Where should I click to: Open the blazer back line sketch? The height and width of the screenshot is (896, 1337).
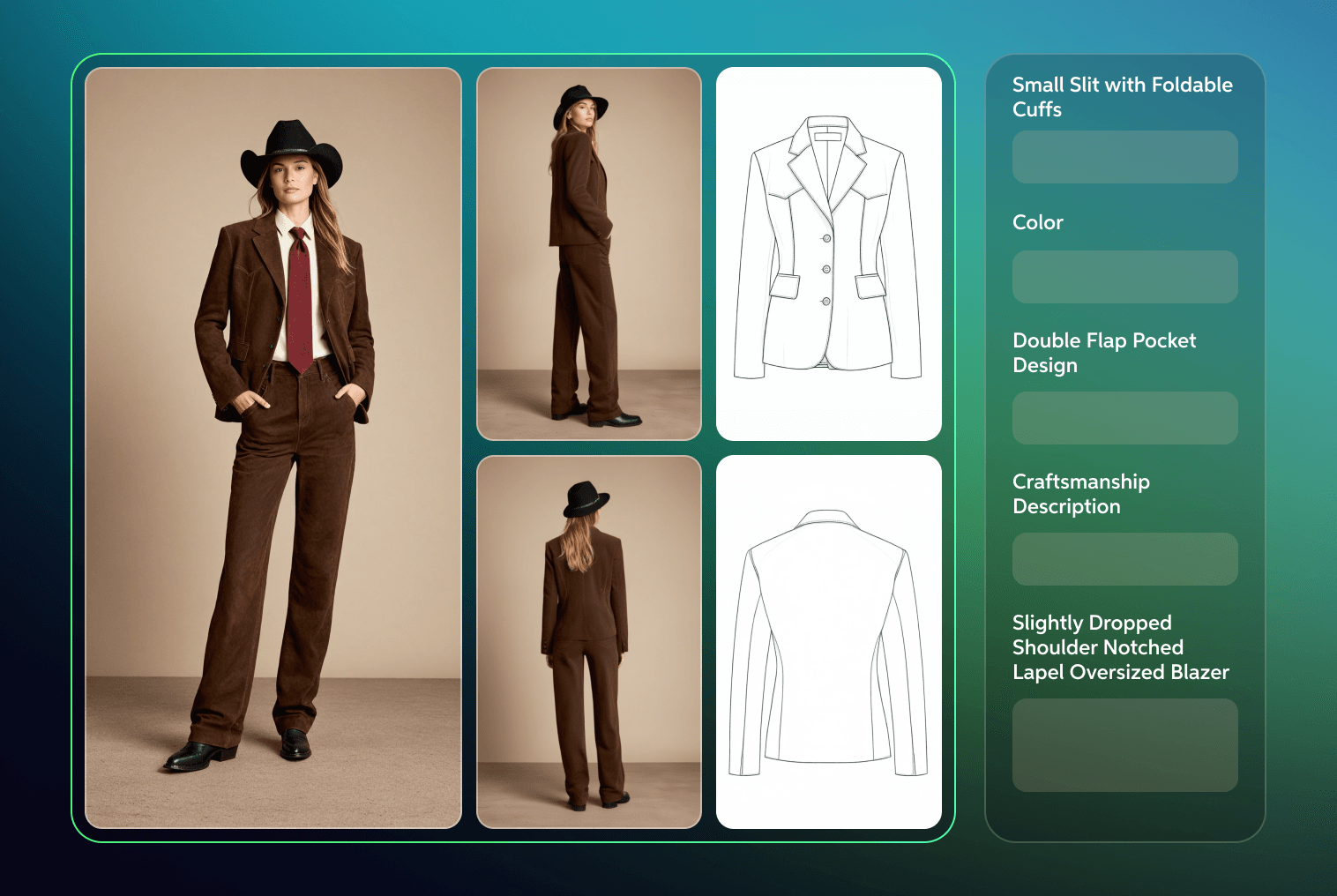coord(829,642)
